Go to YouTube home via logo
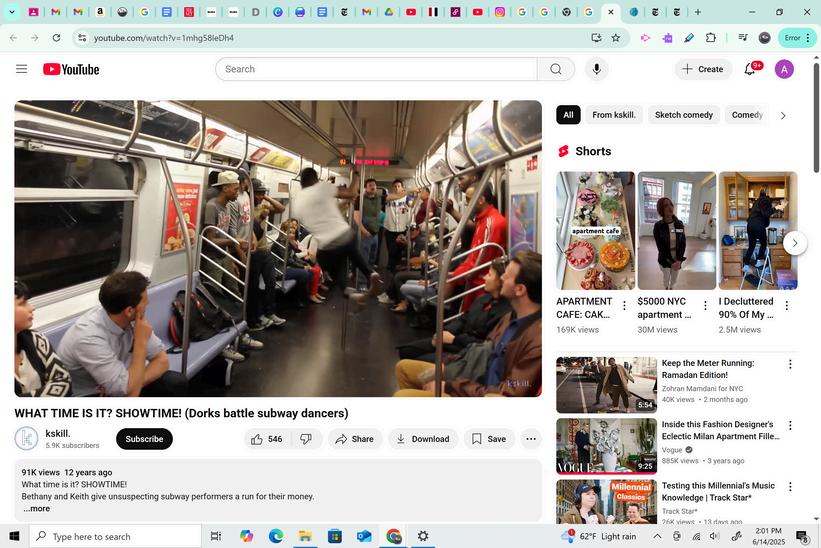The width and height of the screenshot is (821, 548). [x=71, y=69]
